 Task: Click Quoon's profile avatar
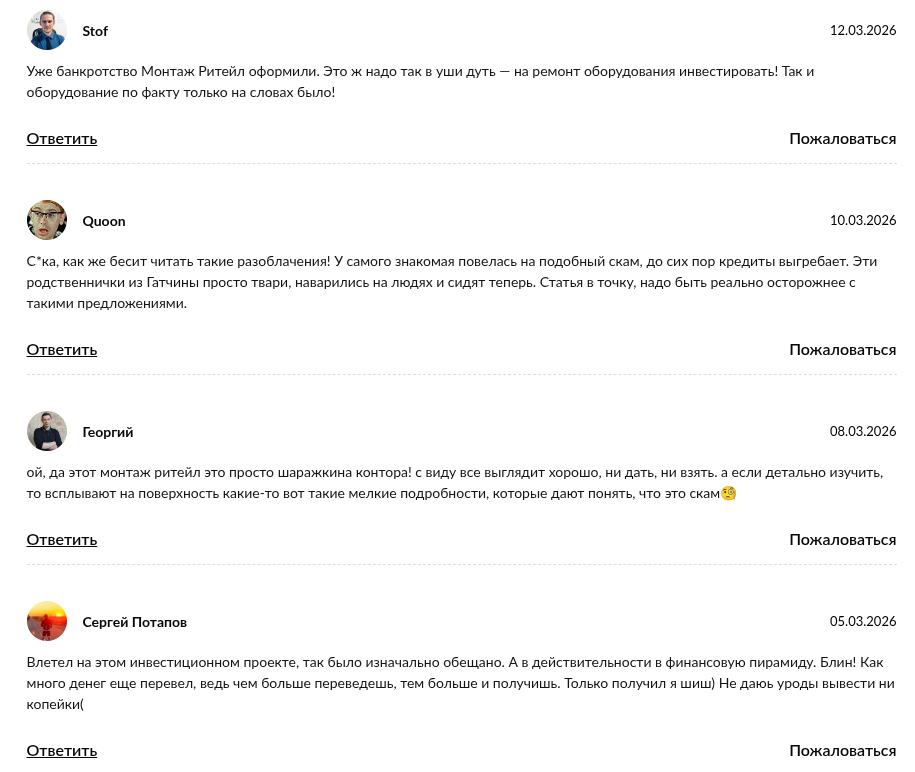47,220
